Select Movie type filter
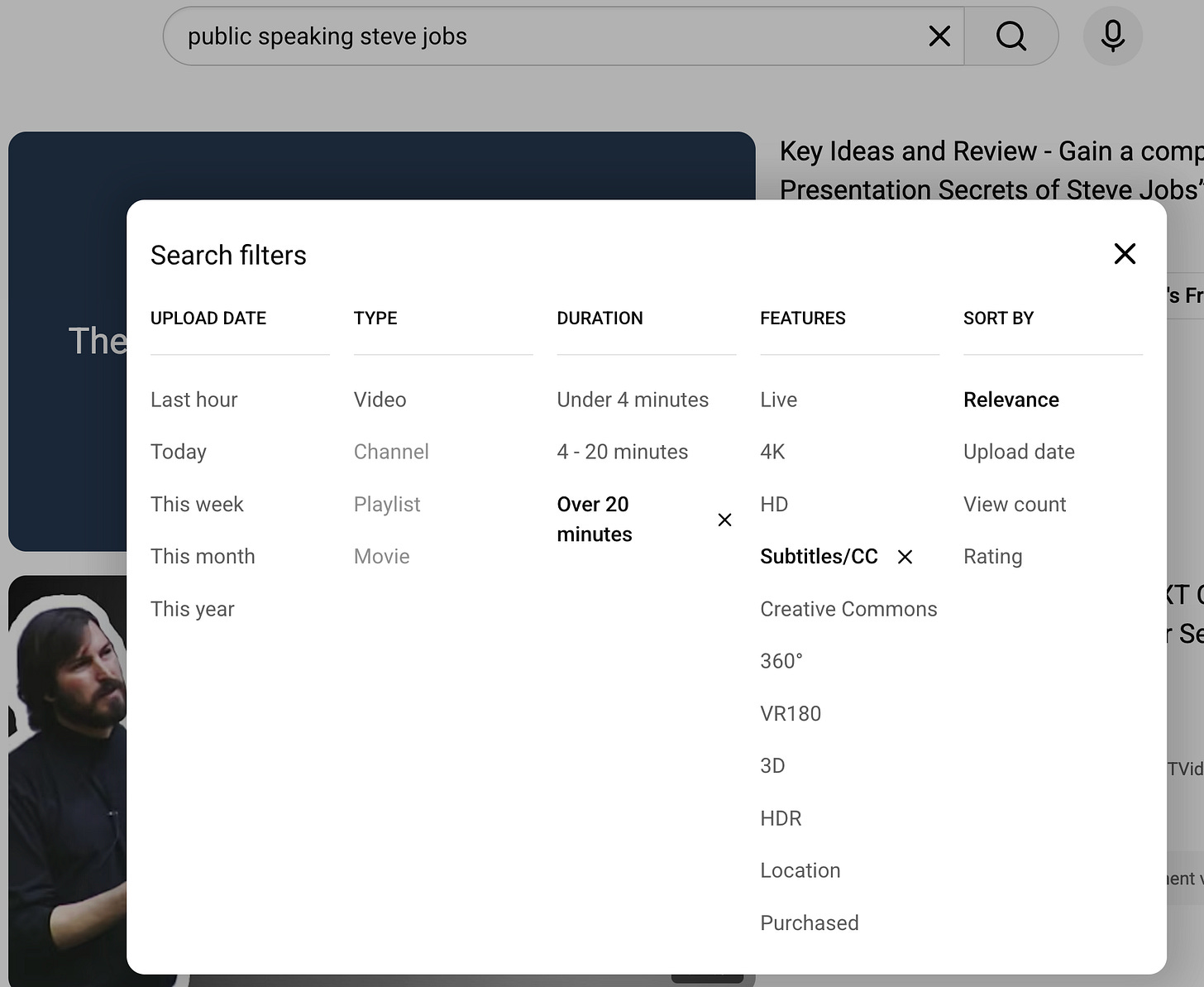The image size is (1204, 987). point(382,556)
